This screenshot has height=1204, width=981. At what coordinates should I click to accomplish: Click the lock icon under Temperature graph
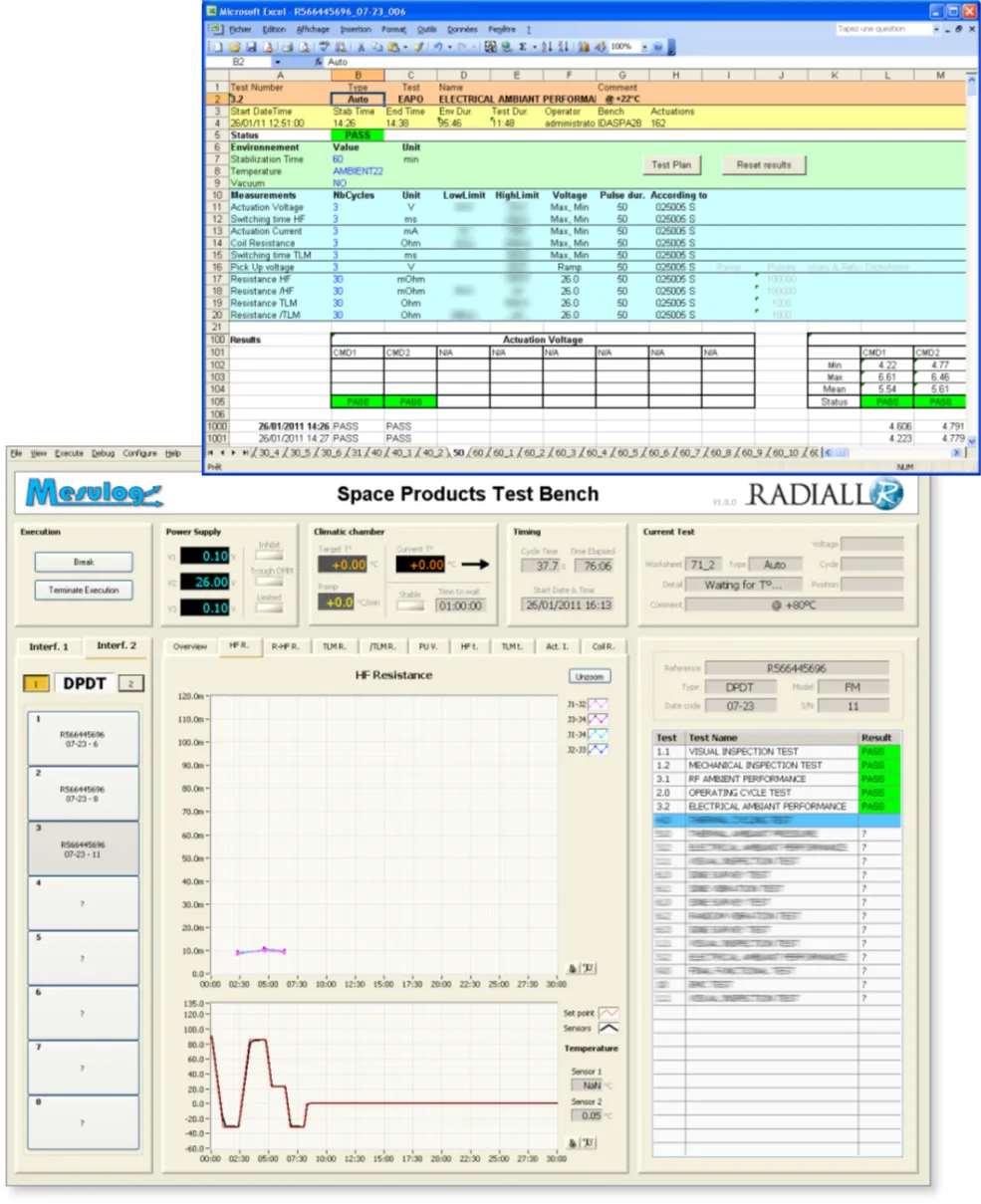(573, 1143)
